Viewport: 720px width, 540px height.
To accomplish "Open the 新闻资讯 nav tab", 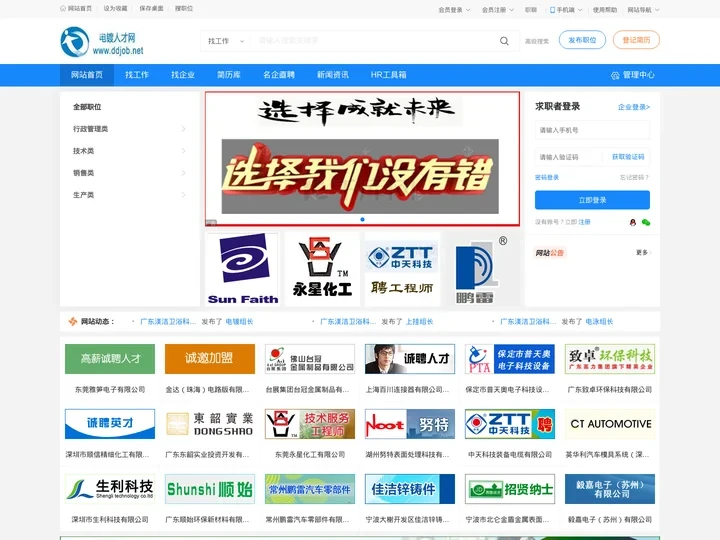I will click(333, 75).
